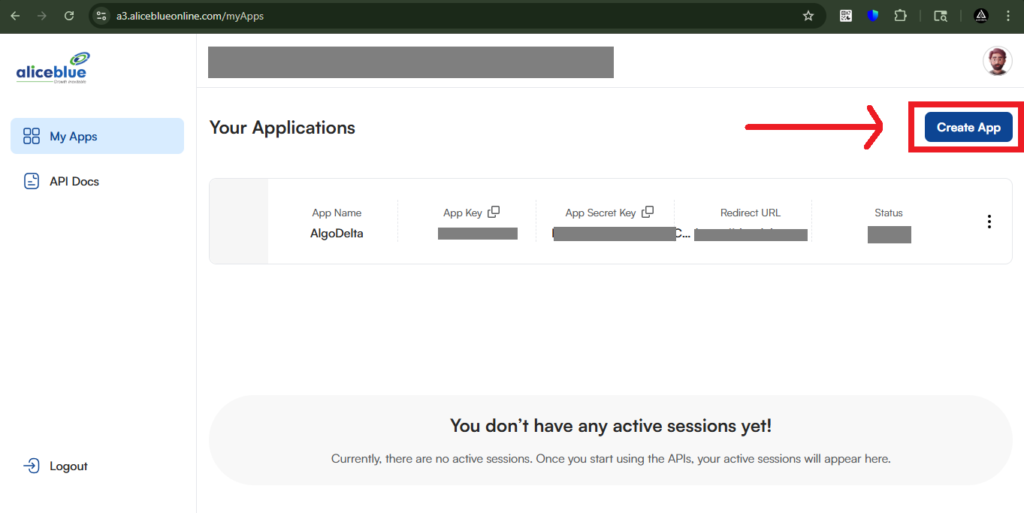Bookmark this page with the star icon
1024x513 pixels.
pos(808,16)
